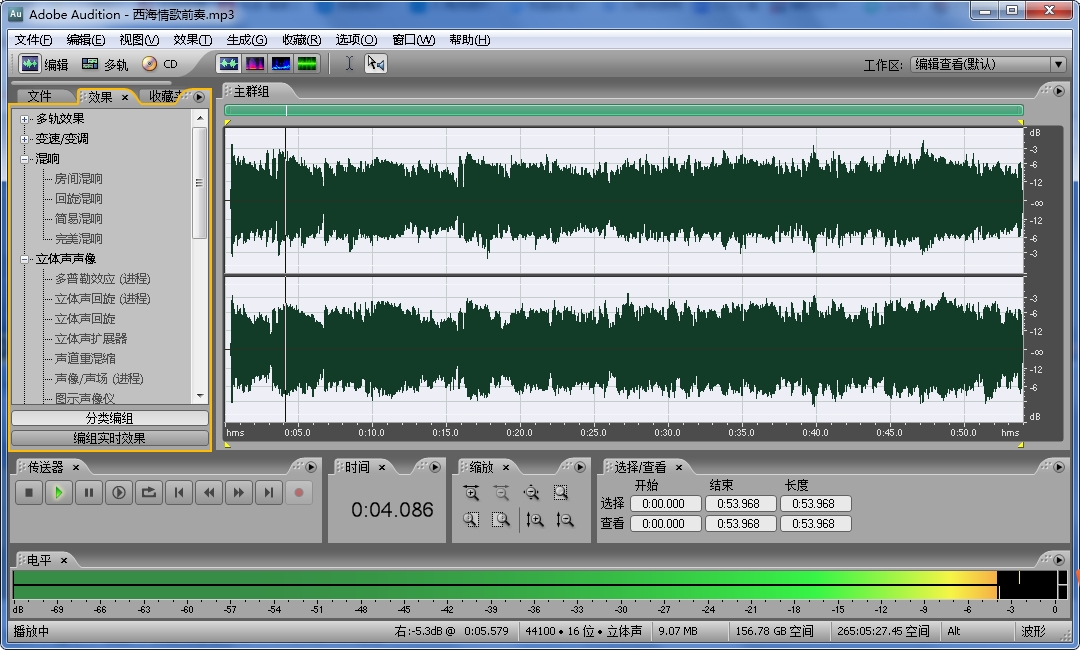The image size is (1080, 650).
Task: Zoom in horizontally on the waveform
Action: coord(471,493)
